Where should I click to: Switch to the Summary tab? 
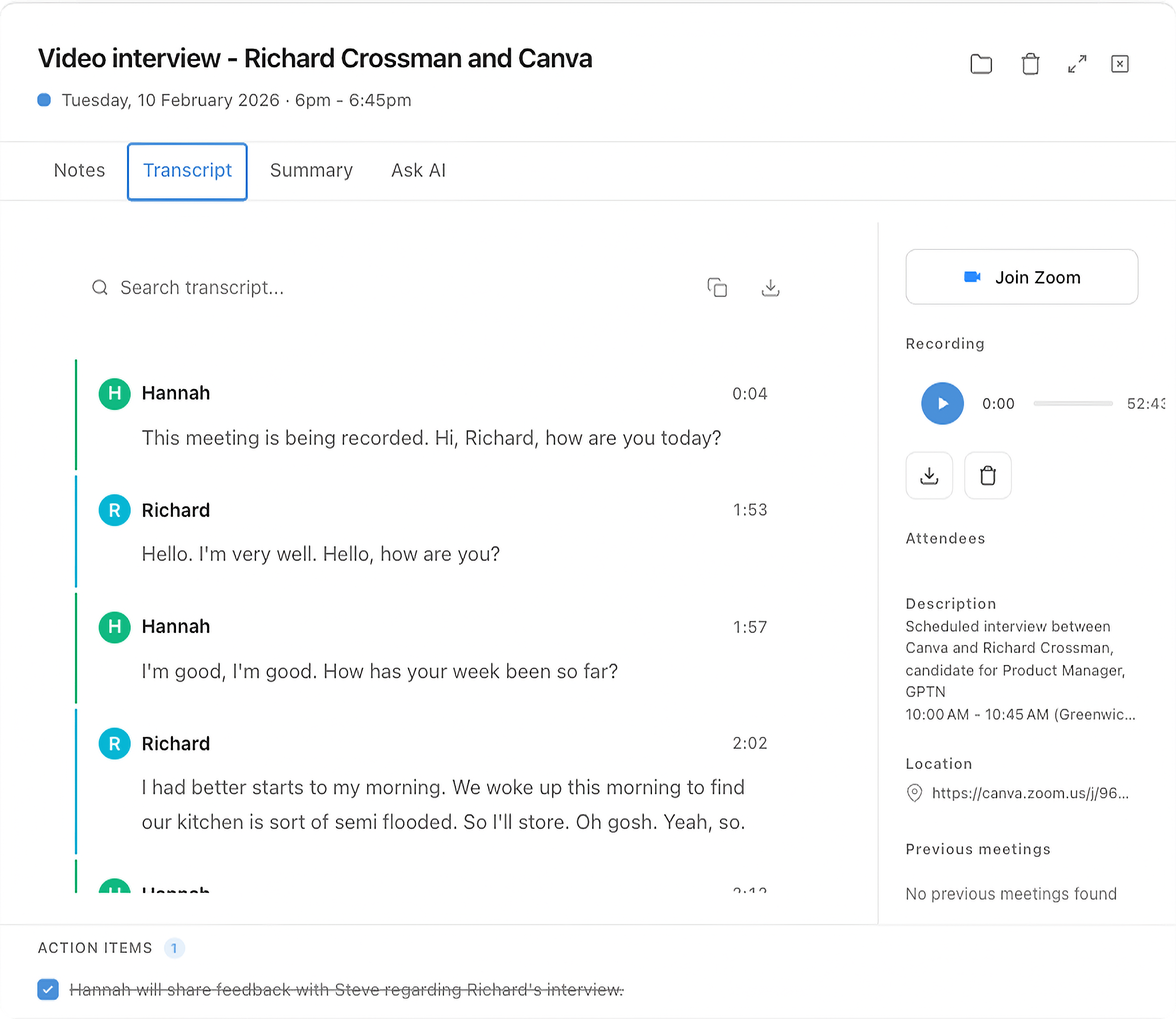(311, 170)
